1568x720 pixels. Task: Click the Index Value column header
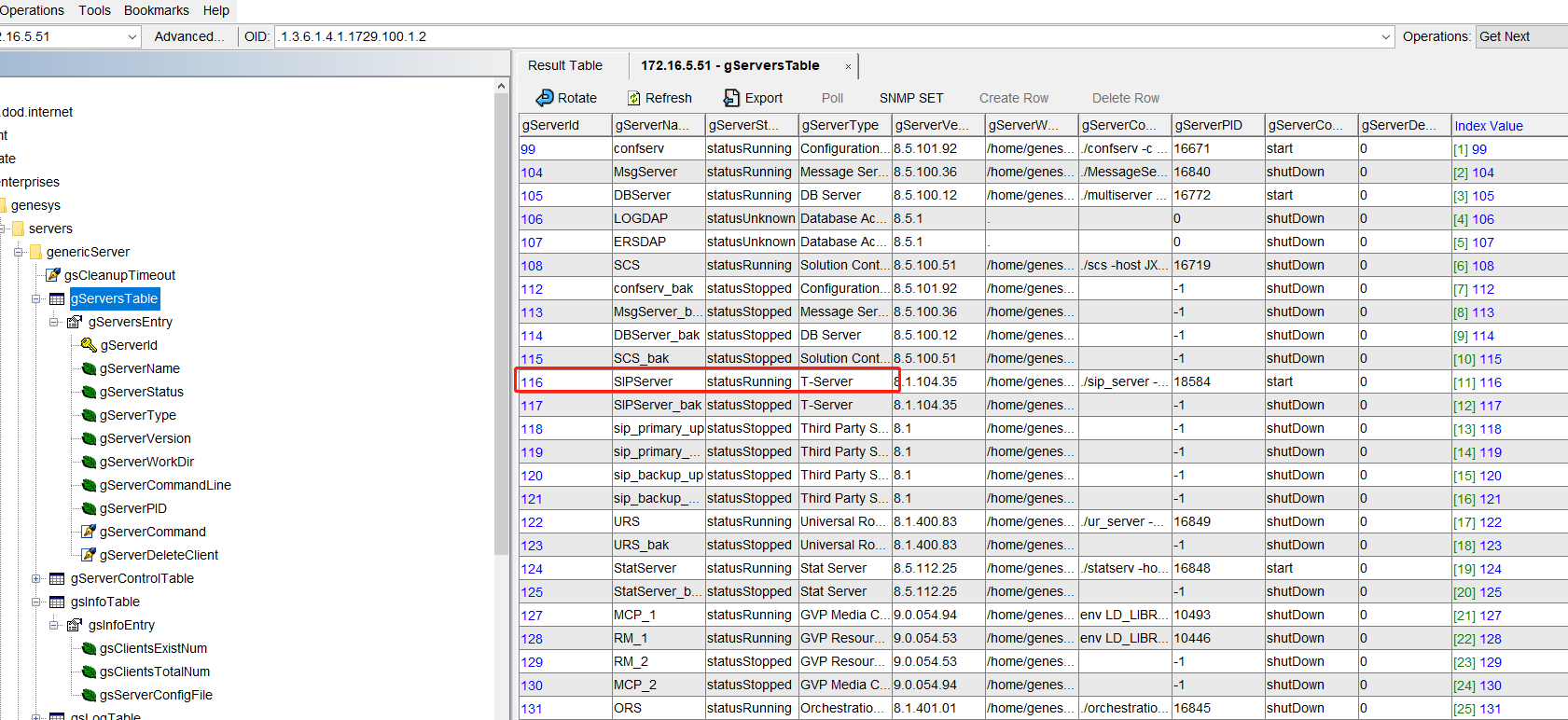pyautogui.click(x=1509, y=125)
